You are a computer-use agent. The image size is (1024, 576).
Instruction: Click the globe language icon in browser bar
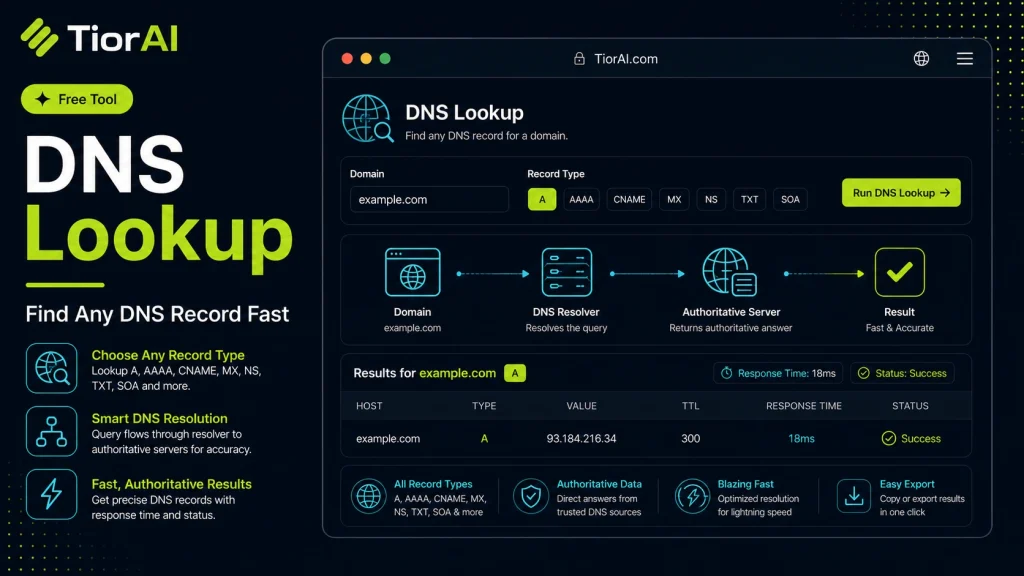click(921, 59)
